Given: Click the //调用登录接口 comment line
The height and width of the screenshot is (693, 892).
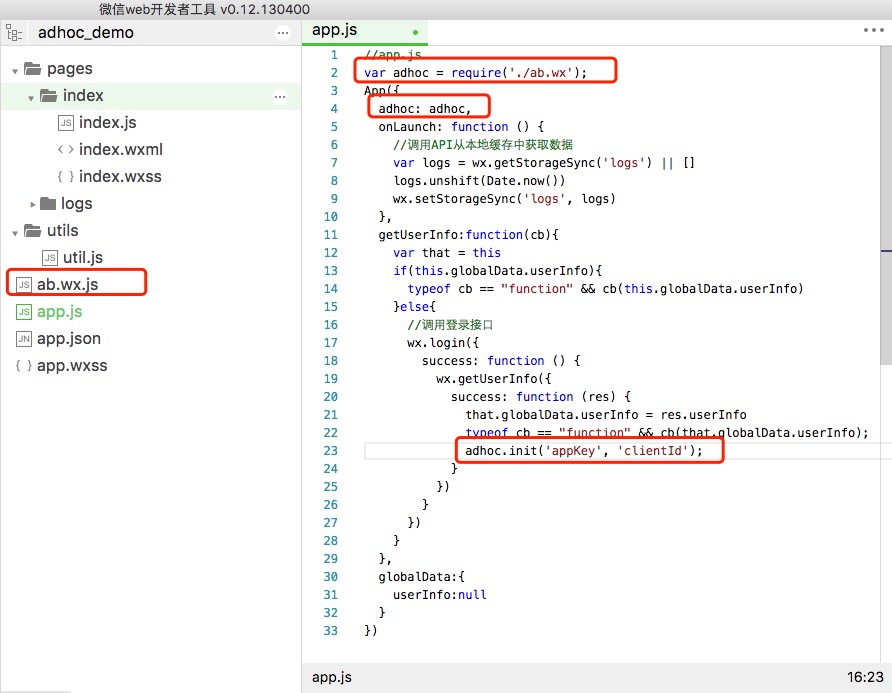Looking at the screenshot, I should (x=450, y=325).
